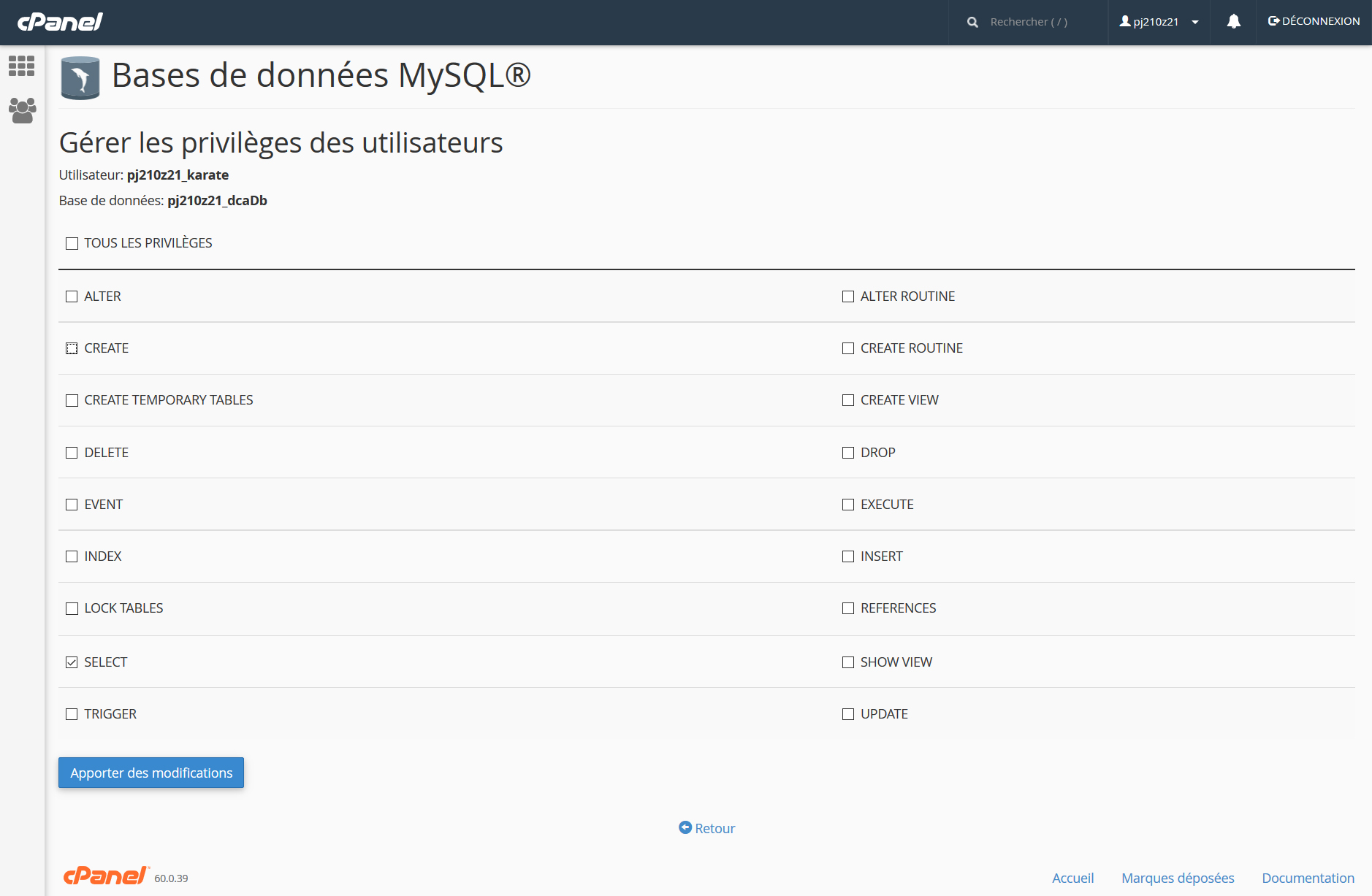Screen dimensions: 1372x896
Task: Enable the INSERT privilege checkbox
Action: pyautogui.click(x=848, y=556)
